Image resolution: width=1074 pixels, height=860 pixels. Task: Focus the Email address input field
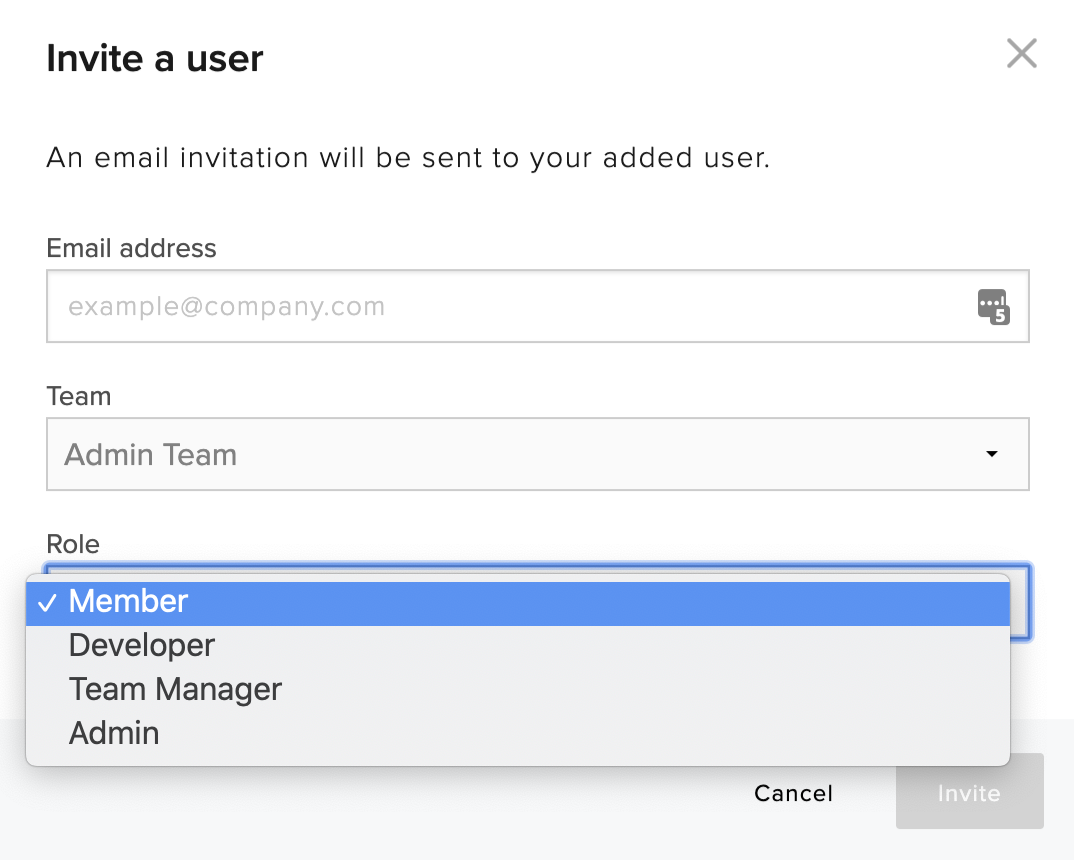[538, 306]
